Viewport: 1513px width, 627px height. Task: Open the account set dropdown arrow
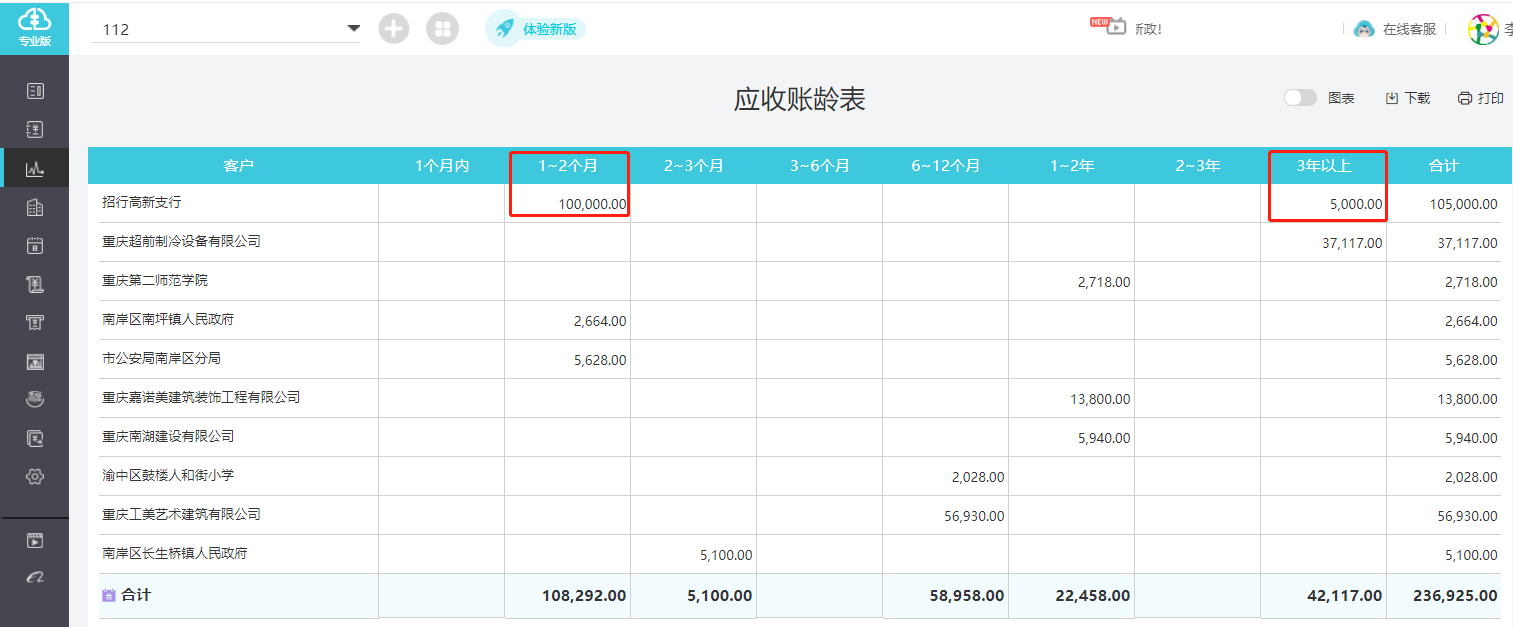tap(353, 28)
